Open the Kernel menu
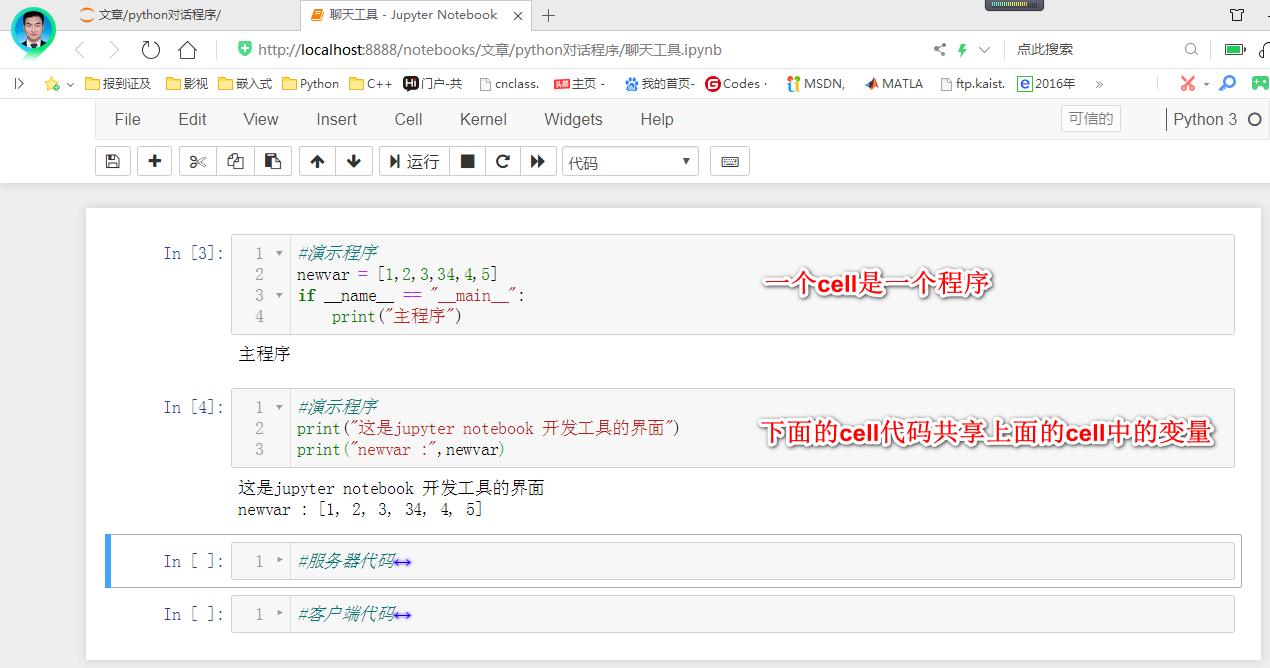The width and height of the screenshot is (1270, 668). (483, 119)
